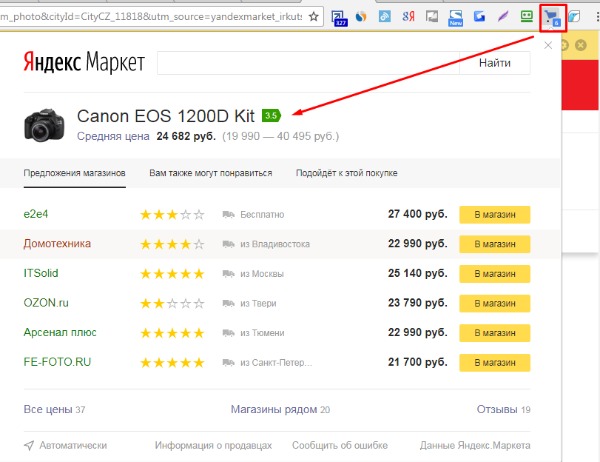Click the delivery truck icon in e2e4 row
Screen dimensions: 600x462
228,214
